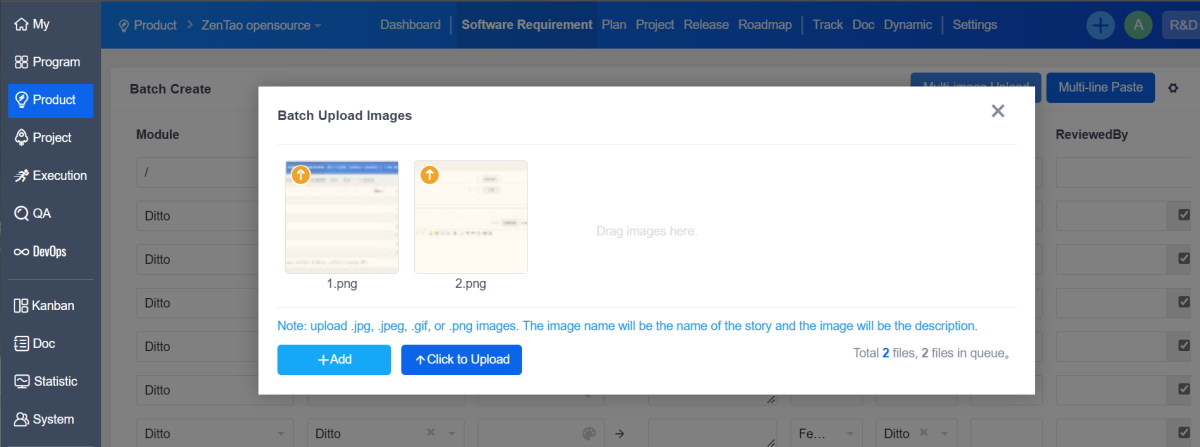Open the R&D mode dropdown
This screenshot has width=1200, height=447.
click(x=1180, y=25)
